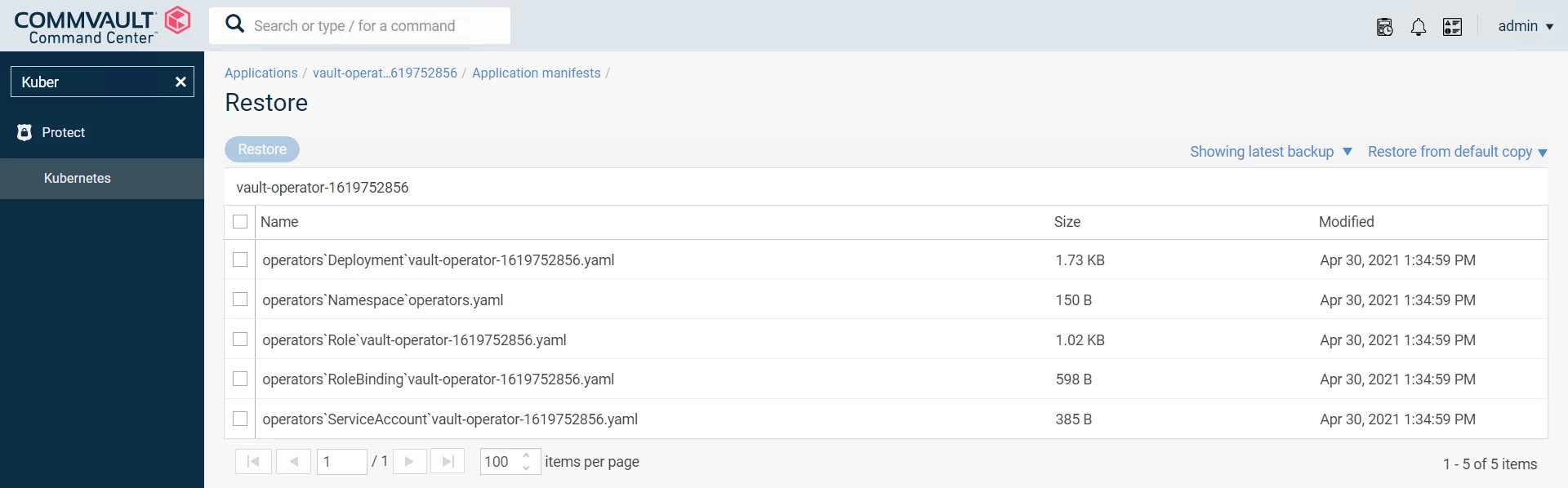Click the 1.02 KB size value

click(x=1080, y=340)
